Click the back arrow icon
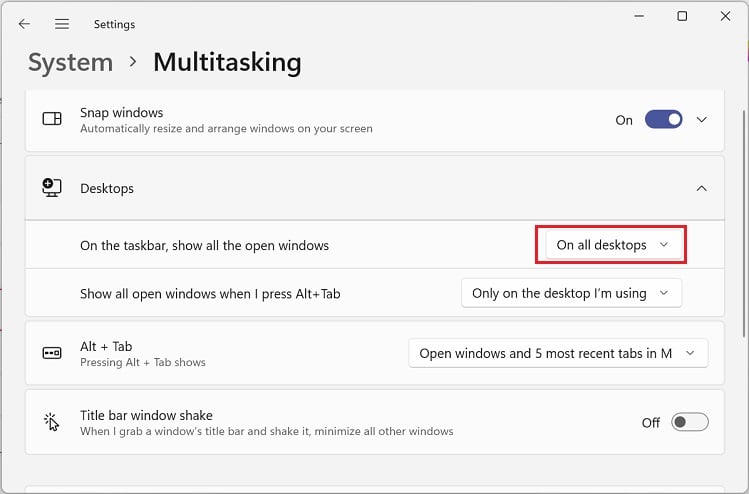749x494 pixels. [24, 24]
